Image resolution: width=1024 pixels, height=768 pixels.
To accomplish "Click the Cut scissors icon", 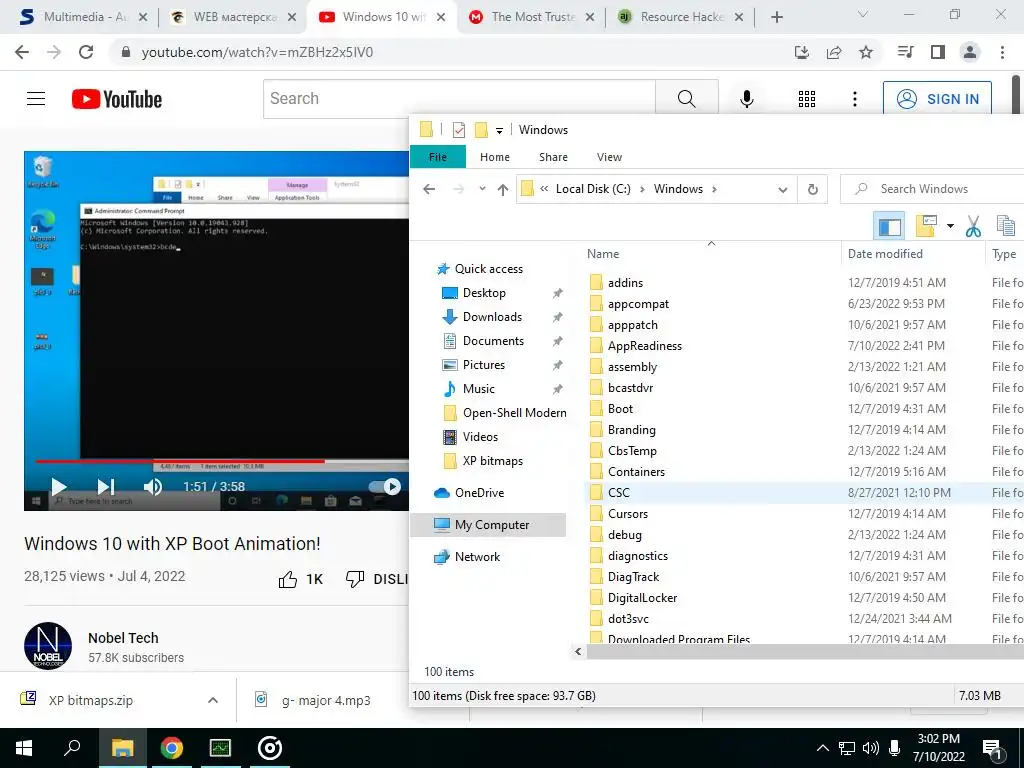I will tap(973, 226).
